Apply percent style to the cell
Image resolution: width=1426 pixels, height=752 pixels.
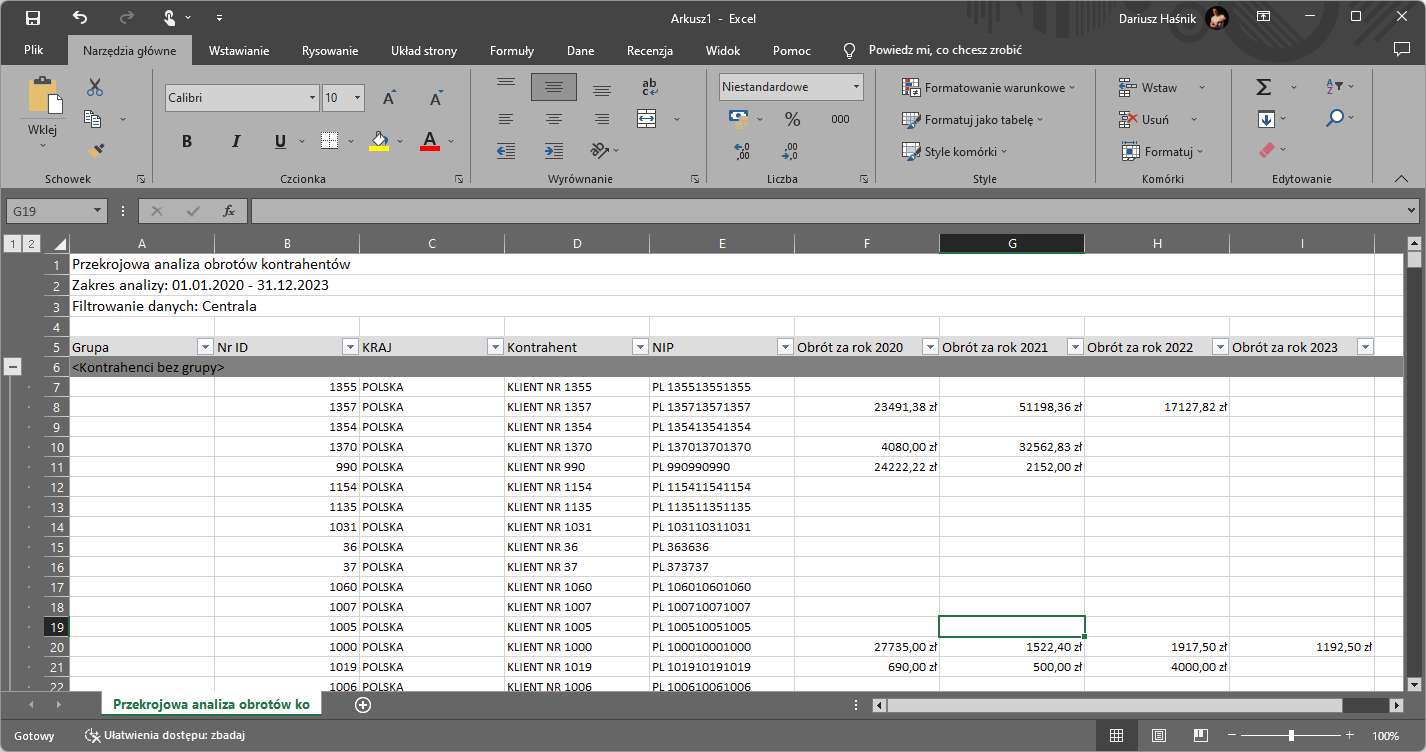792,119
